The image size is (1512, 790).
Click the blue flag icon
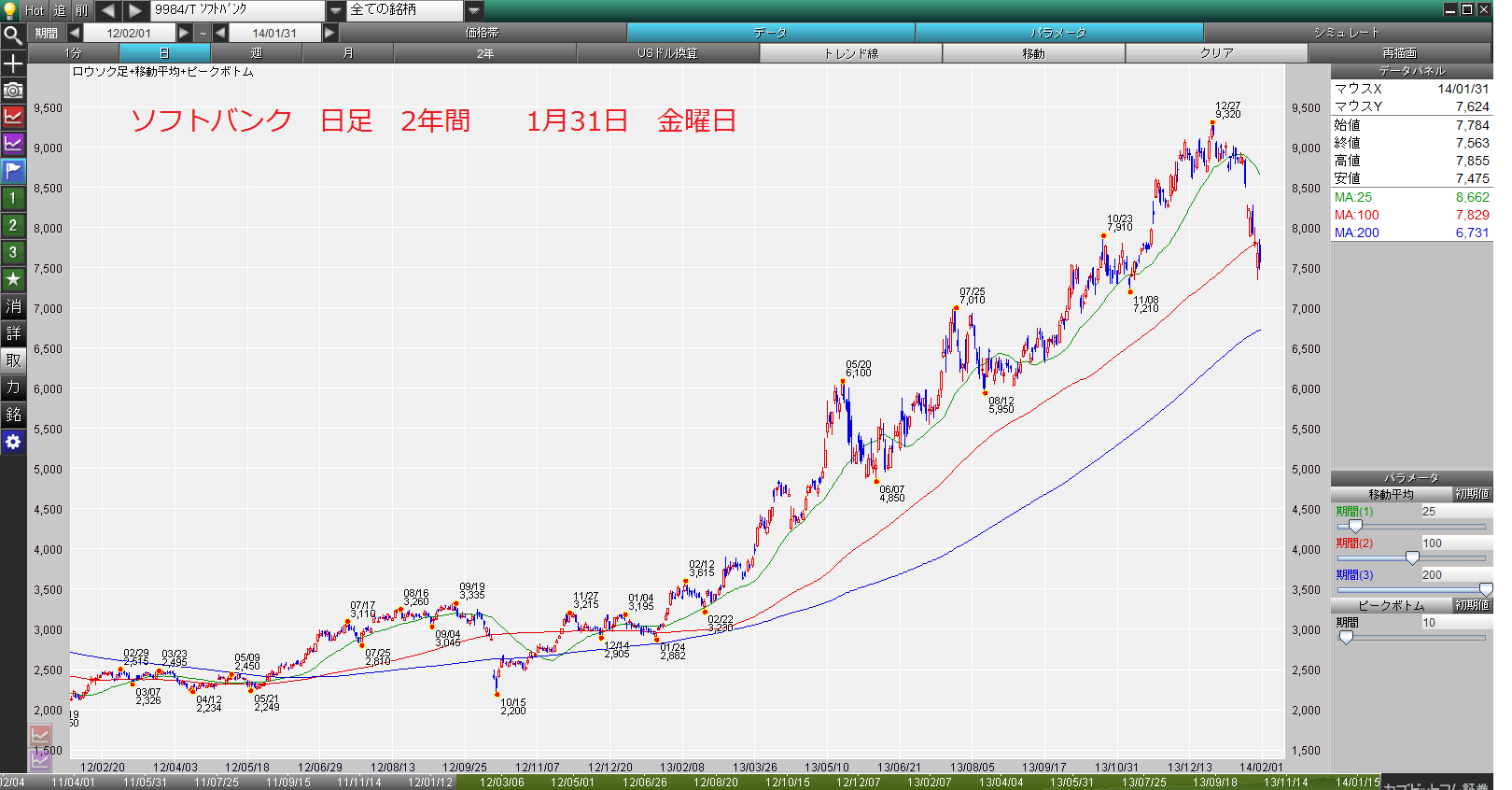point(13,171)
